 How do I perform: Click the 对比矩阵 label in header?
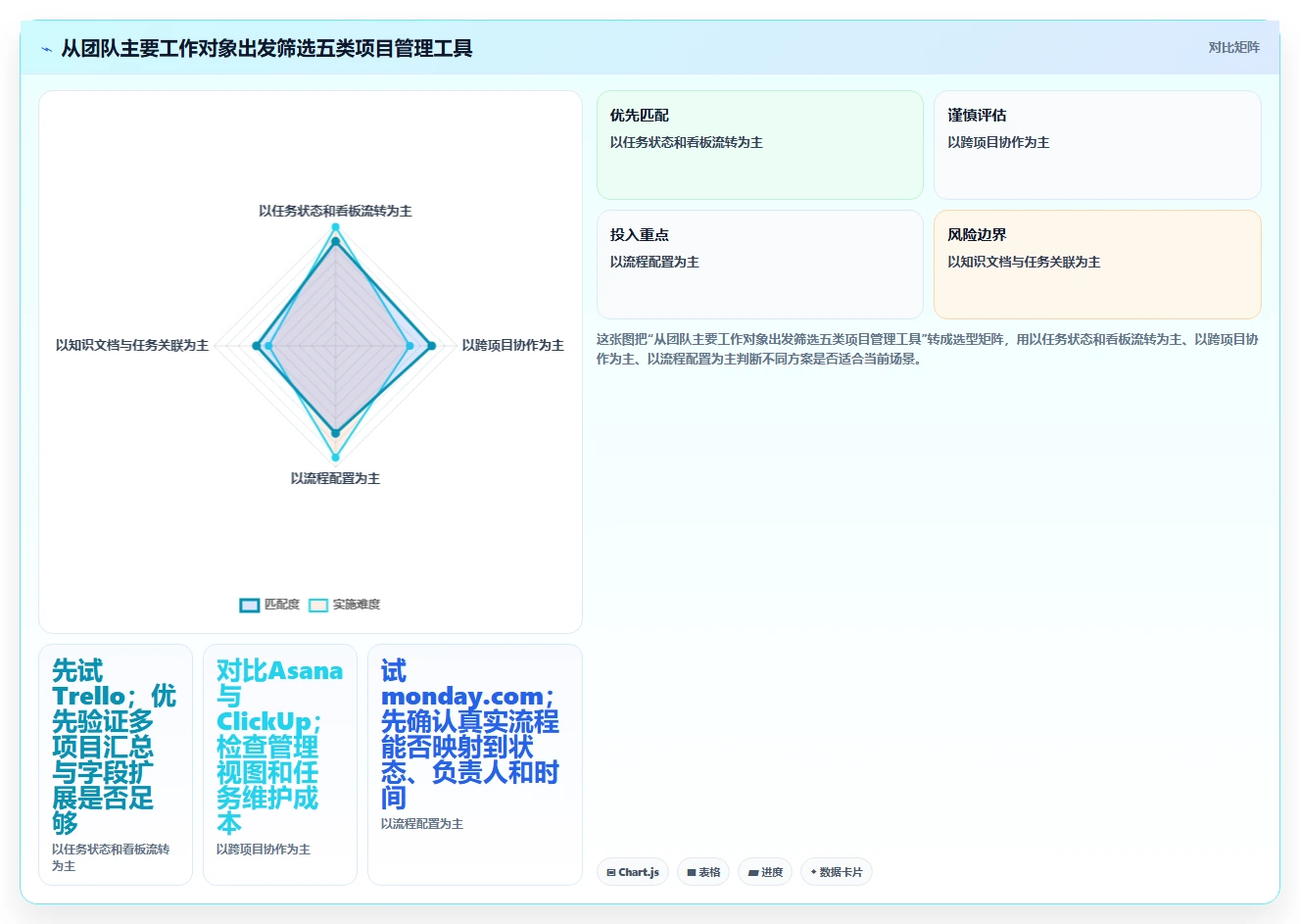pyautogui.click(x=1233, y=47)
